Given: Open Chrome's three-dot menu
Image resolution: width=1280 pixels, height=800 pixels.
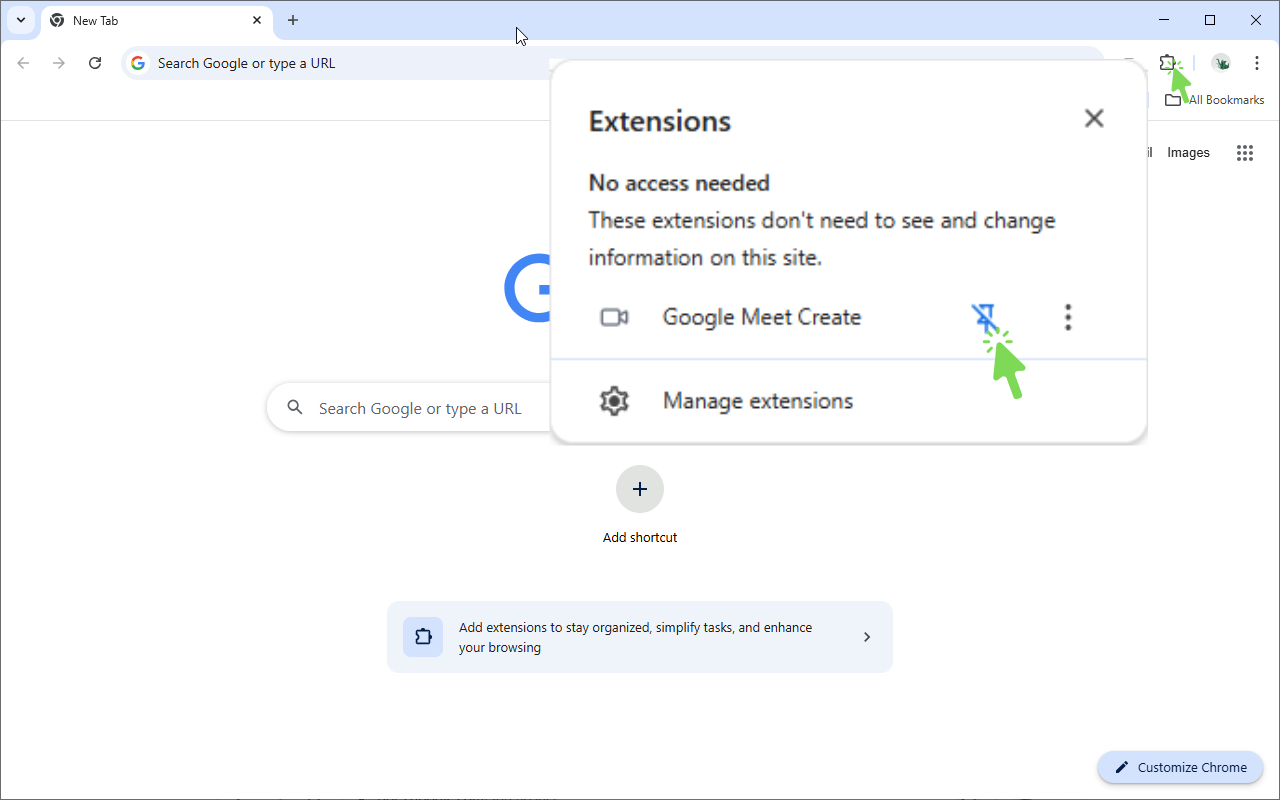Looking at the screenshot, I should [1257, 62].
